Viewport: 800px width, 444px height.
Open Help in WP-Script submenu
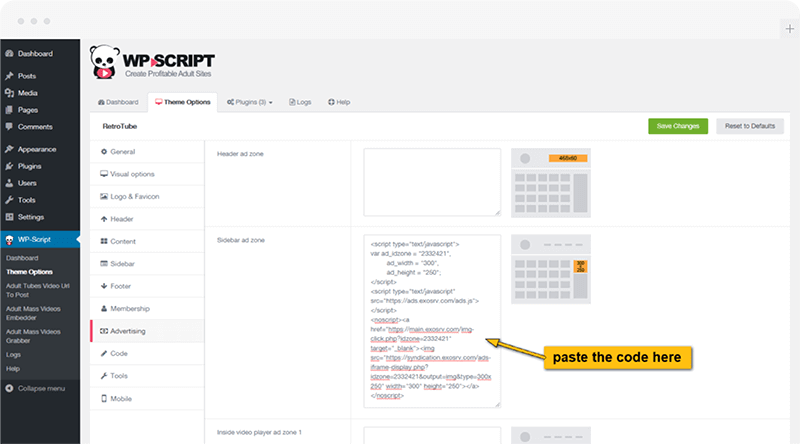click(x=13, y=368)
